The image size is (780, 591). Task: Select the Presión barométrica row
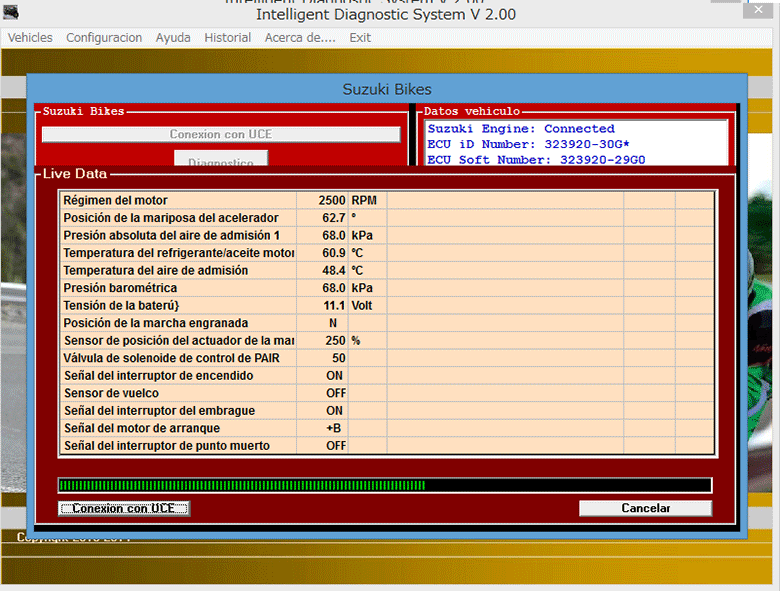[387, 288]
